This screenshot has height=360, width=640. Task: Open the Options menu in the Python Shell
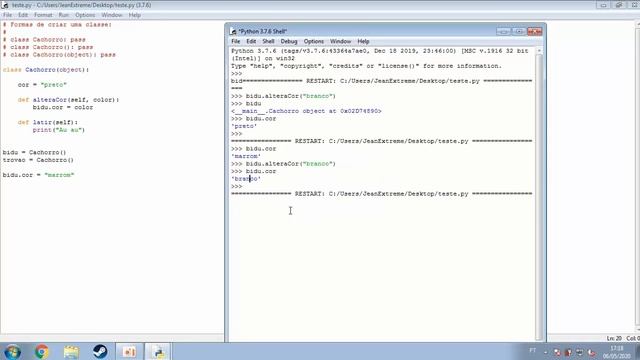(x=313, y=41)
